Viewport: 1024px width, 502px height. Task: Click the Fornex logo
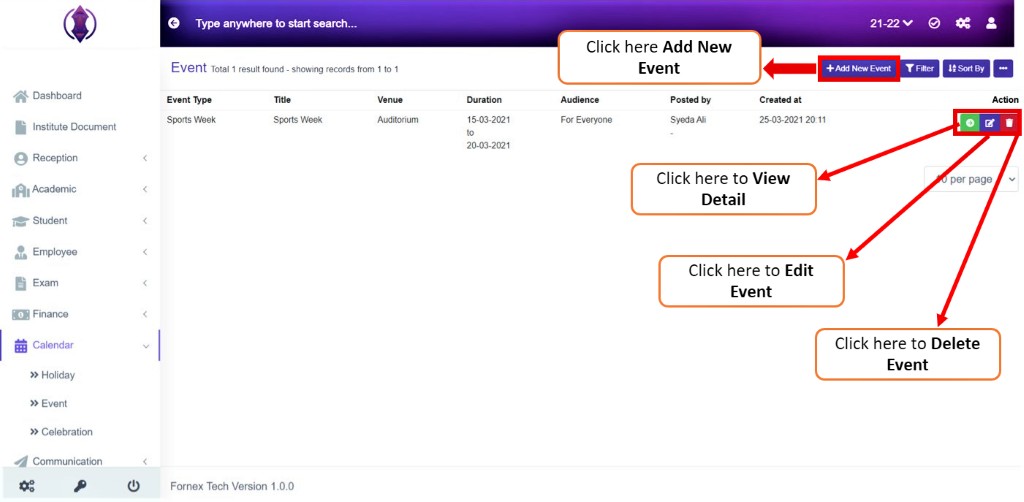(79, 24)
